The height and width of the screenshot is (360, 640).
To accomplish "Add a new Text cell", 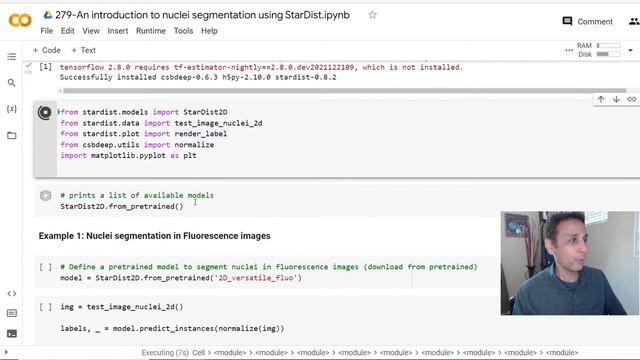I will [84, 50].
